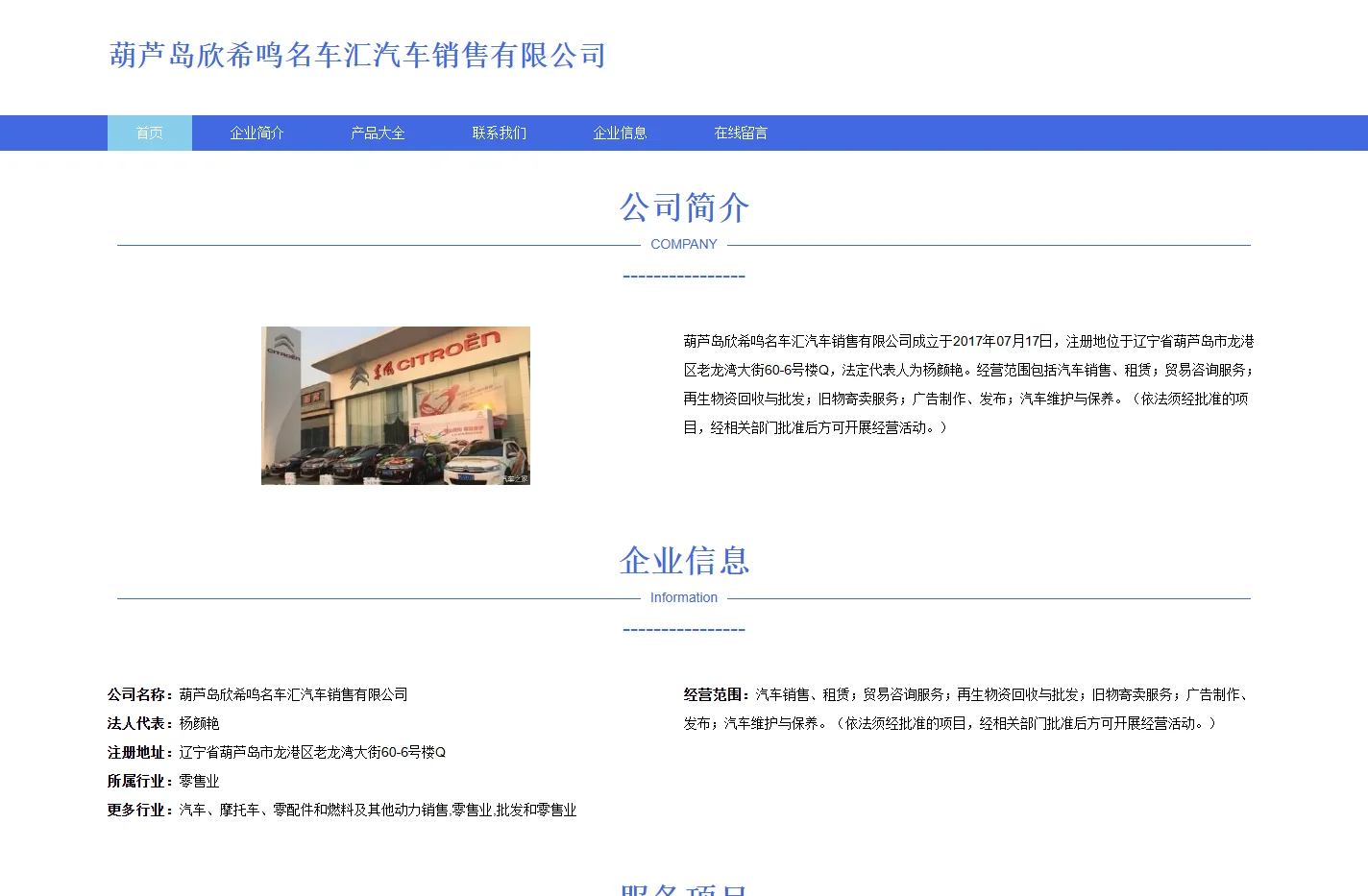This screenshot has height=896, width=1368.
Task: Click the 公司简介 section heading
Action: coord(684,207)
